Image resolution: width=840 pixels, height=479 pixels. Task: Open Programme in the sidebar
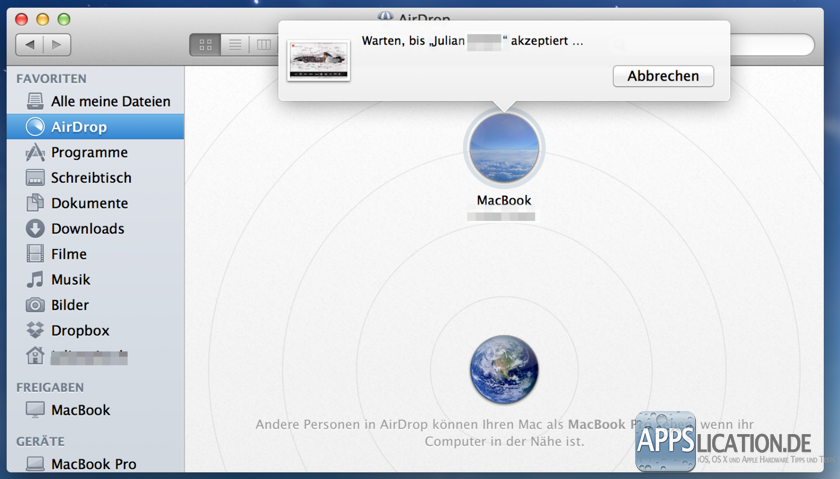96,152
